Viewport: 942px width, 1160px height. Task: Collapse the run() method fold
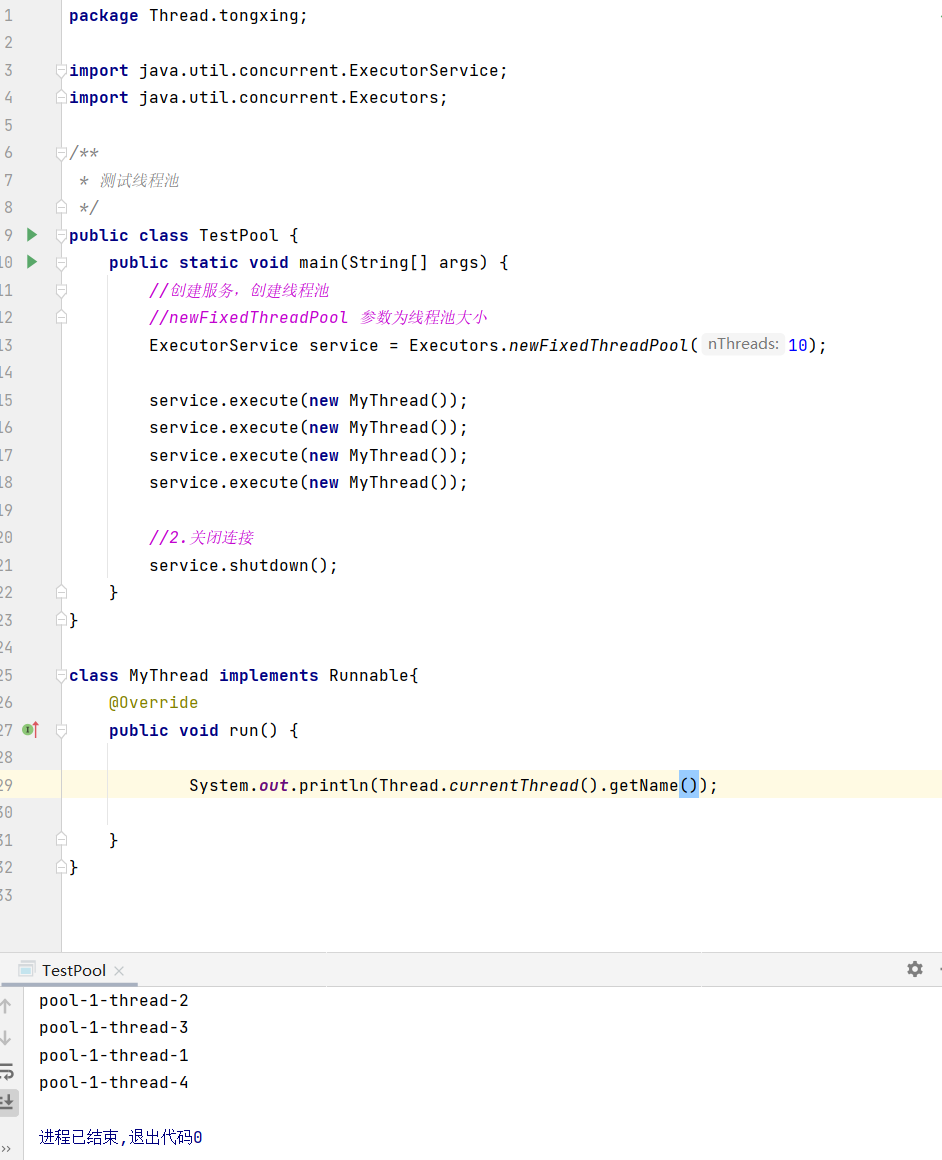[61, 730]
